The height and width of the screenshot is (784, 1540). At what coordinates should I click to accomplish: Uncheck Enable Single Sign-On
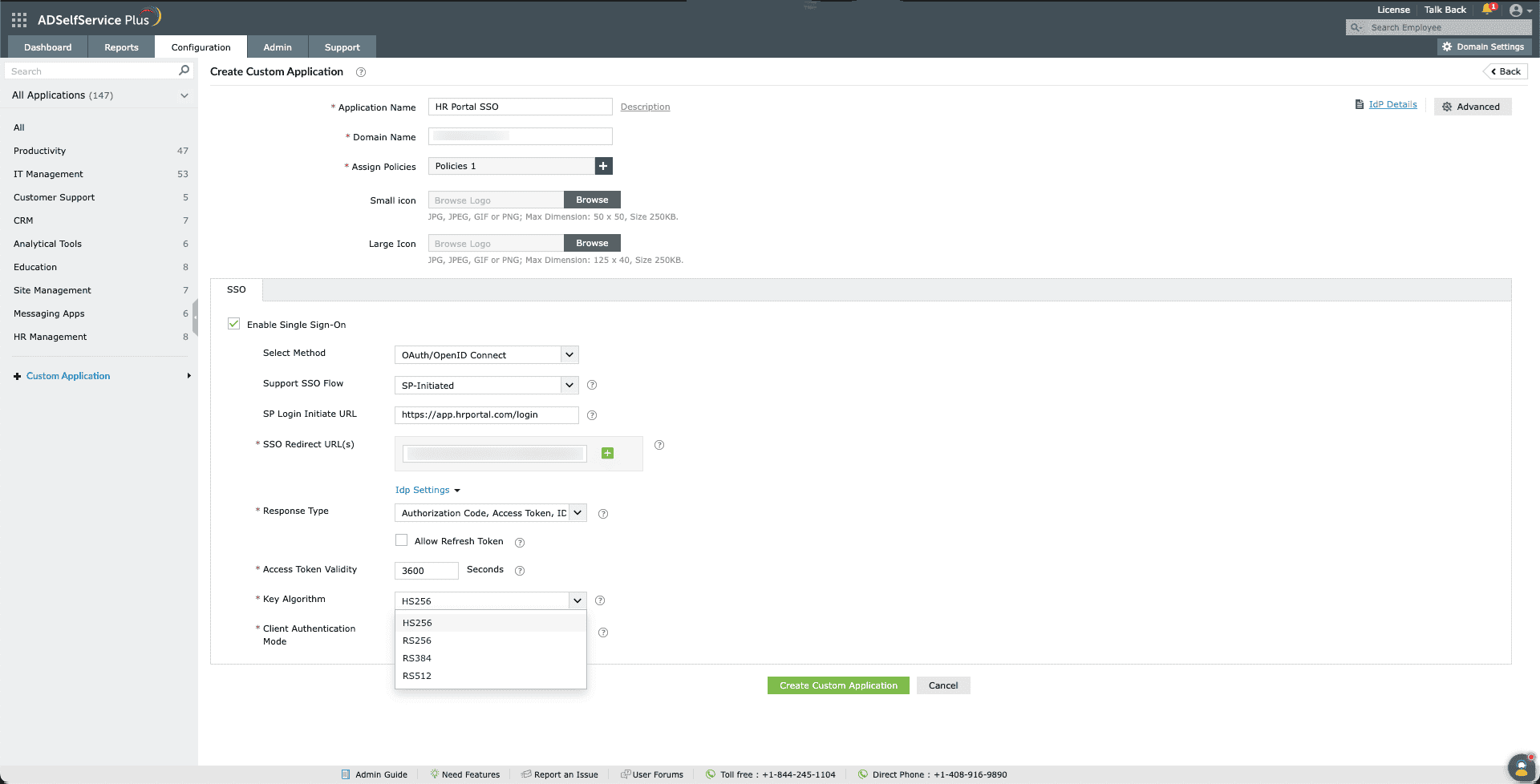(233, 323)
